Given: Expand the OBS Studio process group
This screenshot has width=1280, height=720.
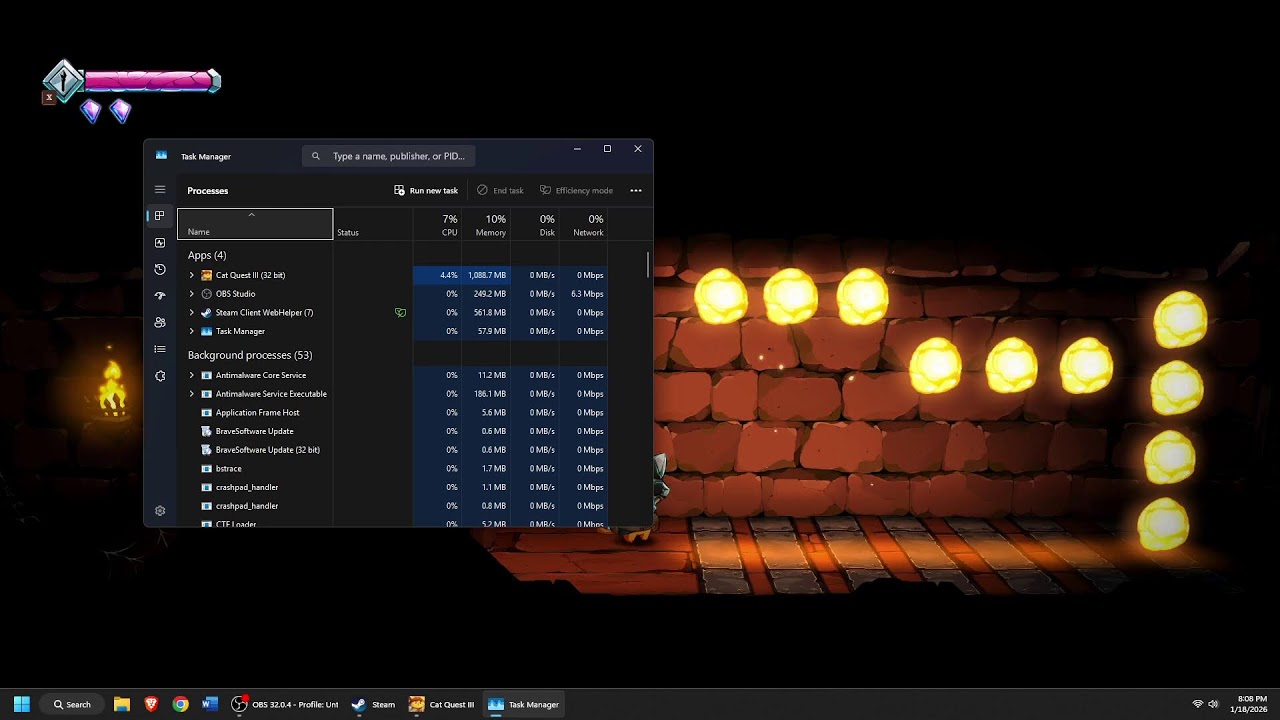Looking at the screenshot, I should [x=191, y=294].
